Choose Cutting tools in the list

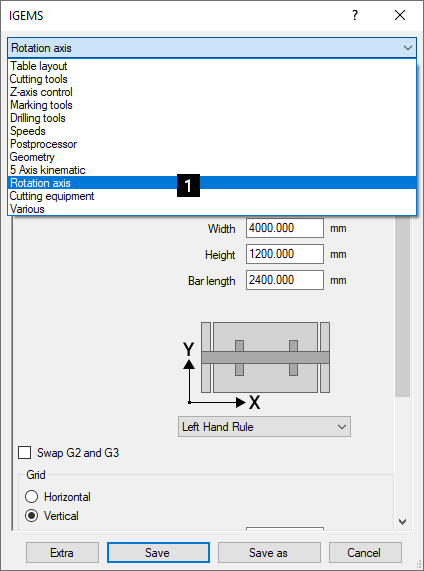coord(212,79)
